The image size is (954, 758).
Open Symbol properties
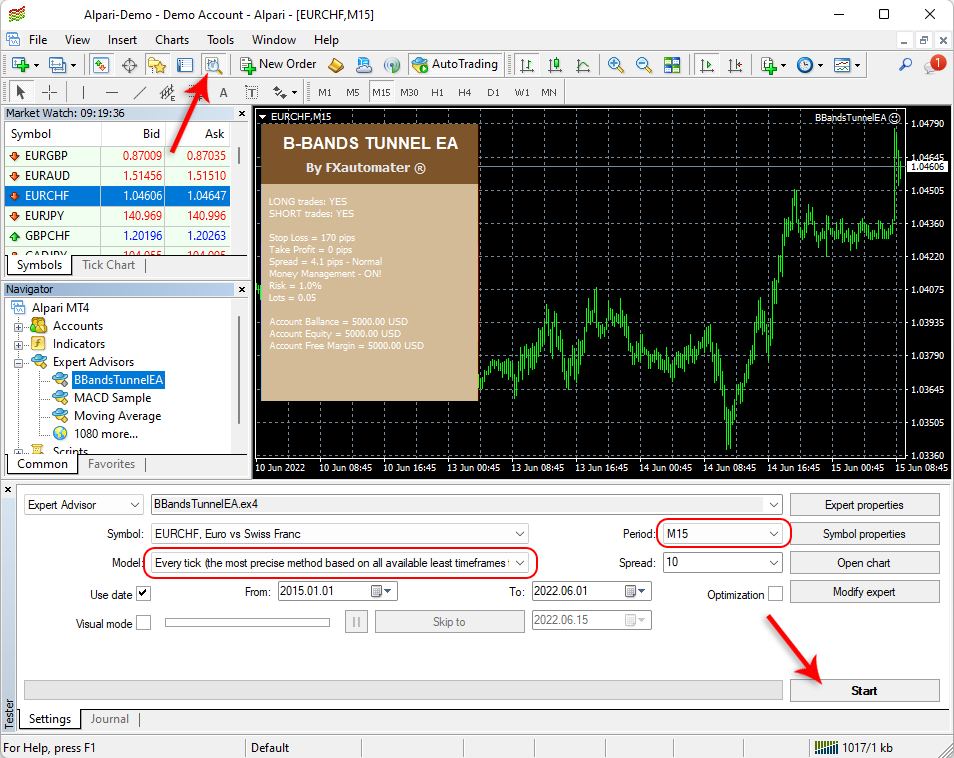coord(864,534)
